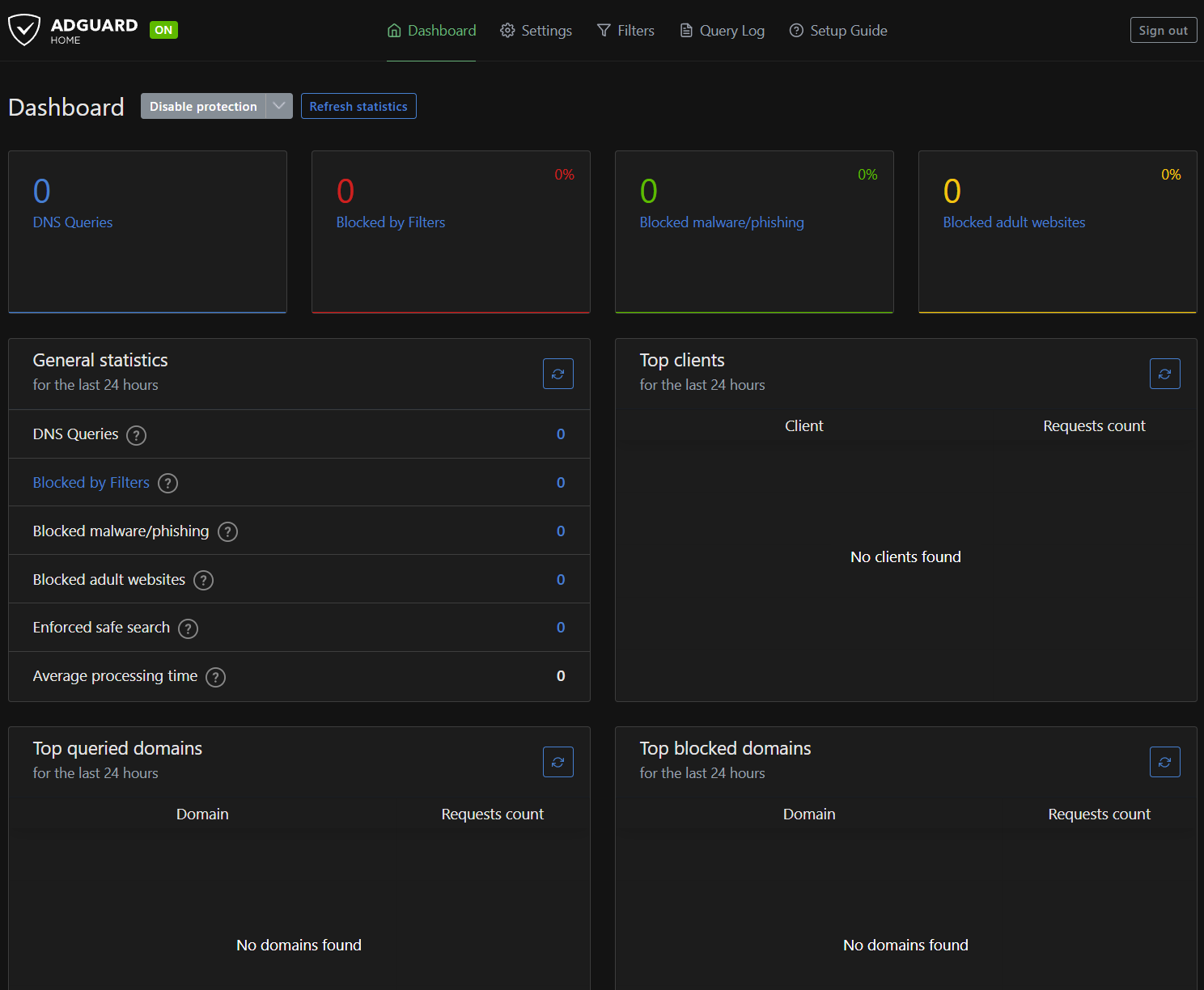Screen dimensions: 1204x990
Task: Go to the Query Log page
Action: [x=722, y=31]
